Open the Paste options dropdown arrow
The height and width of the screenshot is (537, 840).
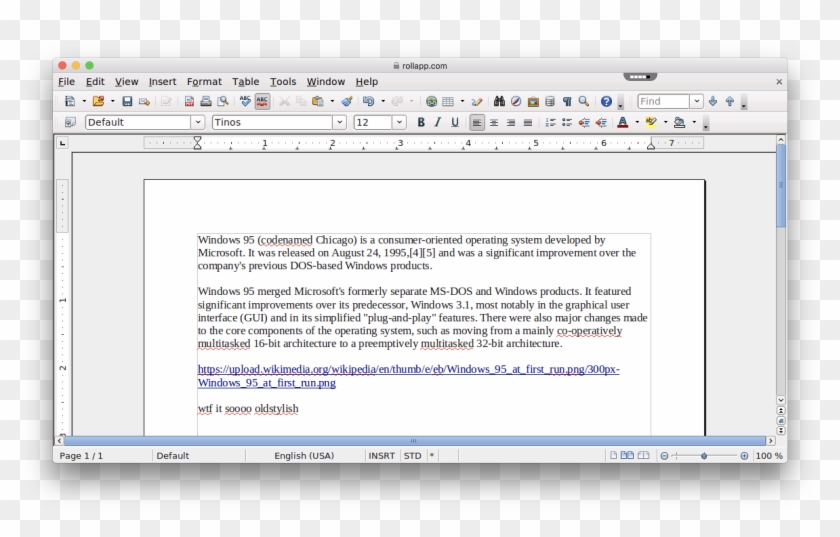pyautogui.click(x=332, y=101)
